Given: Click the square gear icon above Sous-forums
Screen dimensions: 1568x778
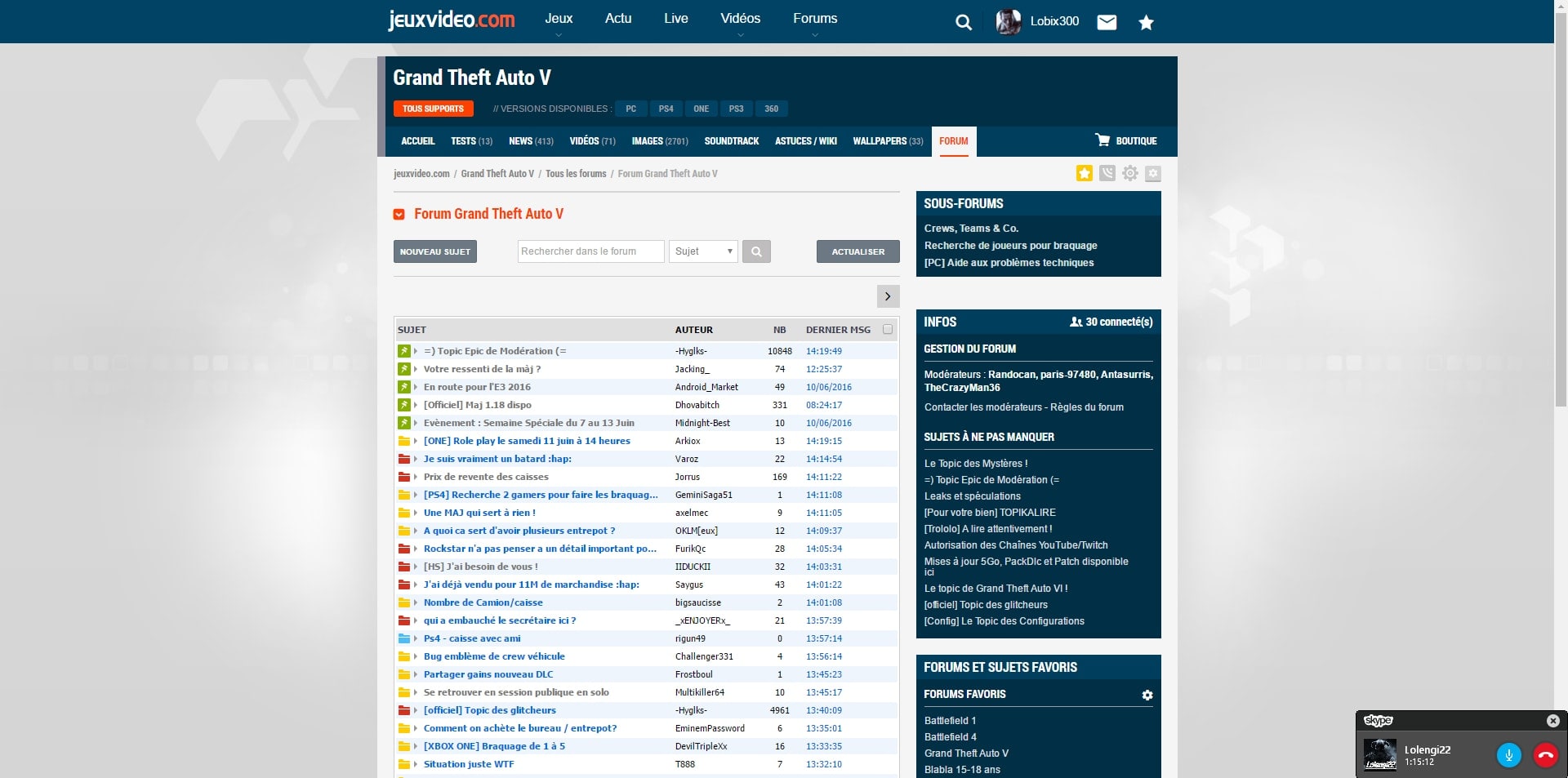Looking at the screenshot, I should [x=1153, y=173].
